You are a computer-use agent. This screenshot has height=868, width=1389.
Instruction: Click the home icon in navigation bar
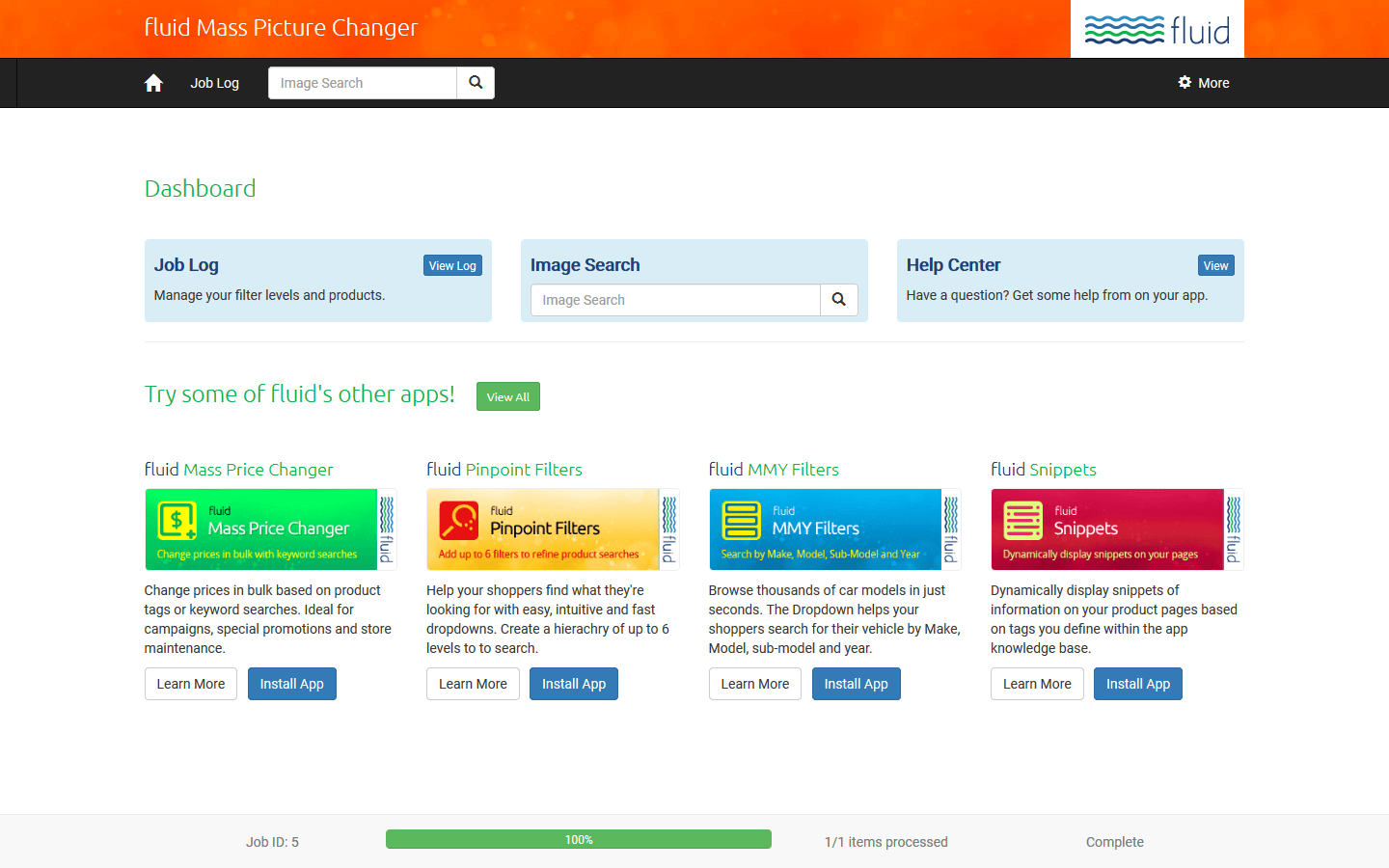pyautogui.click(x=153, y=83)
